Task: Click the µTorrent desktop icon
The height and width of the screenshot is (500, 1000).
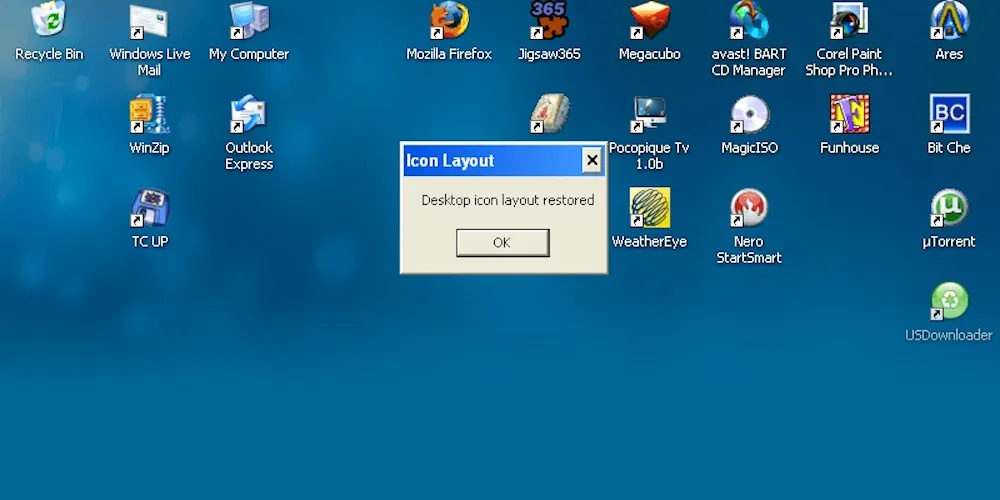Action: tap(949, 209)
